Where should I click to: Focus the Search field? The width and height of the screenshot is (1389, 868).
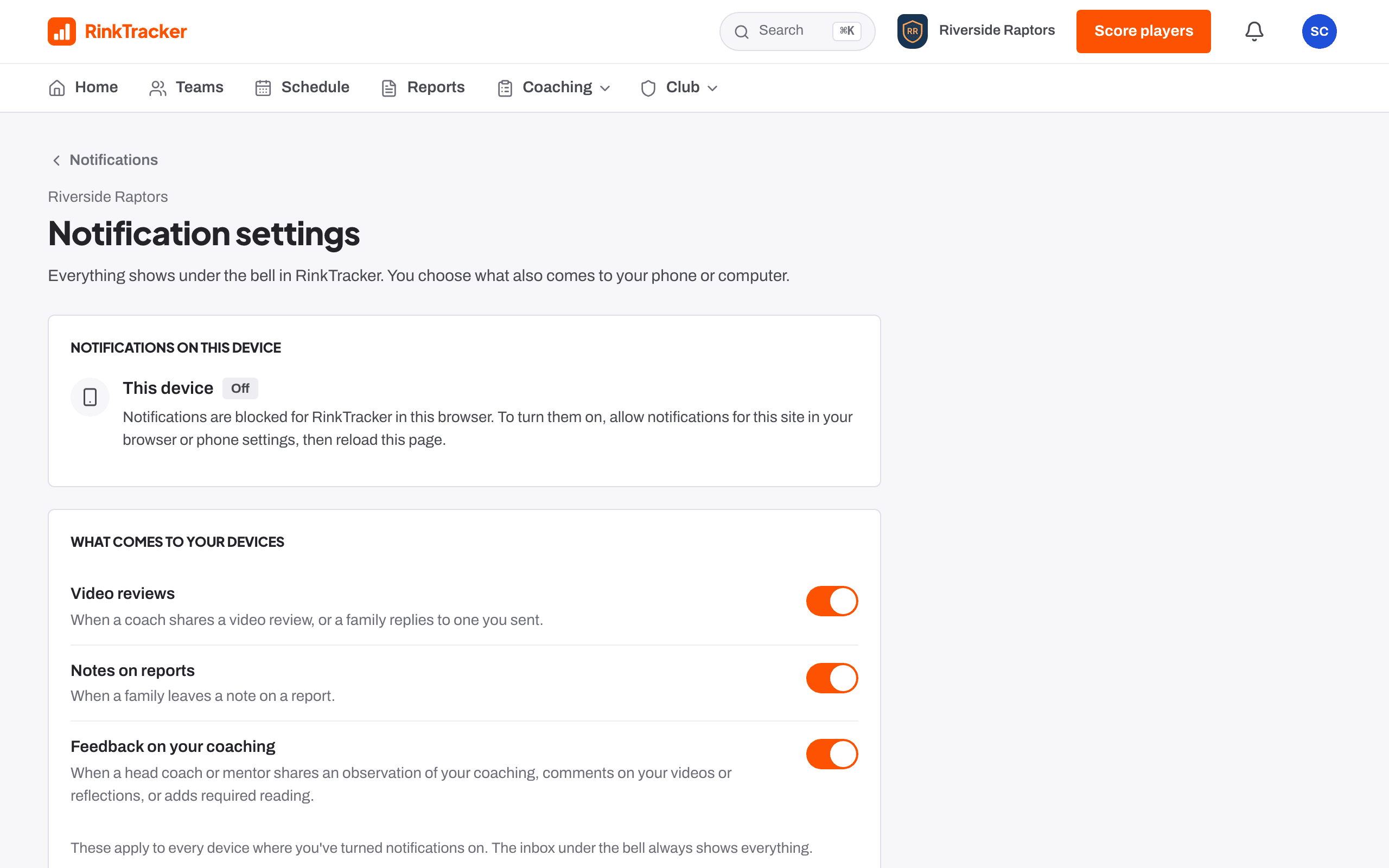[x=797, y=31]
